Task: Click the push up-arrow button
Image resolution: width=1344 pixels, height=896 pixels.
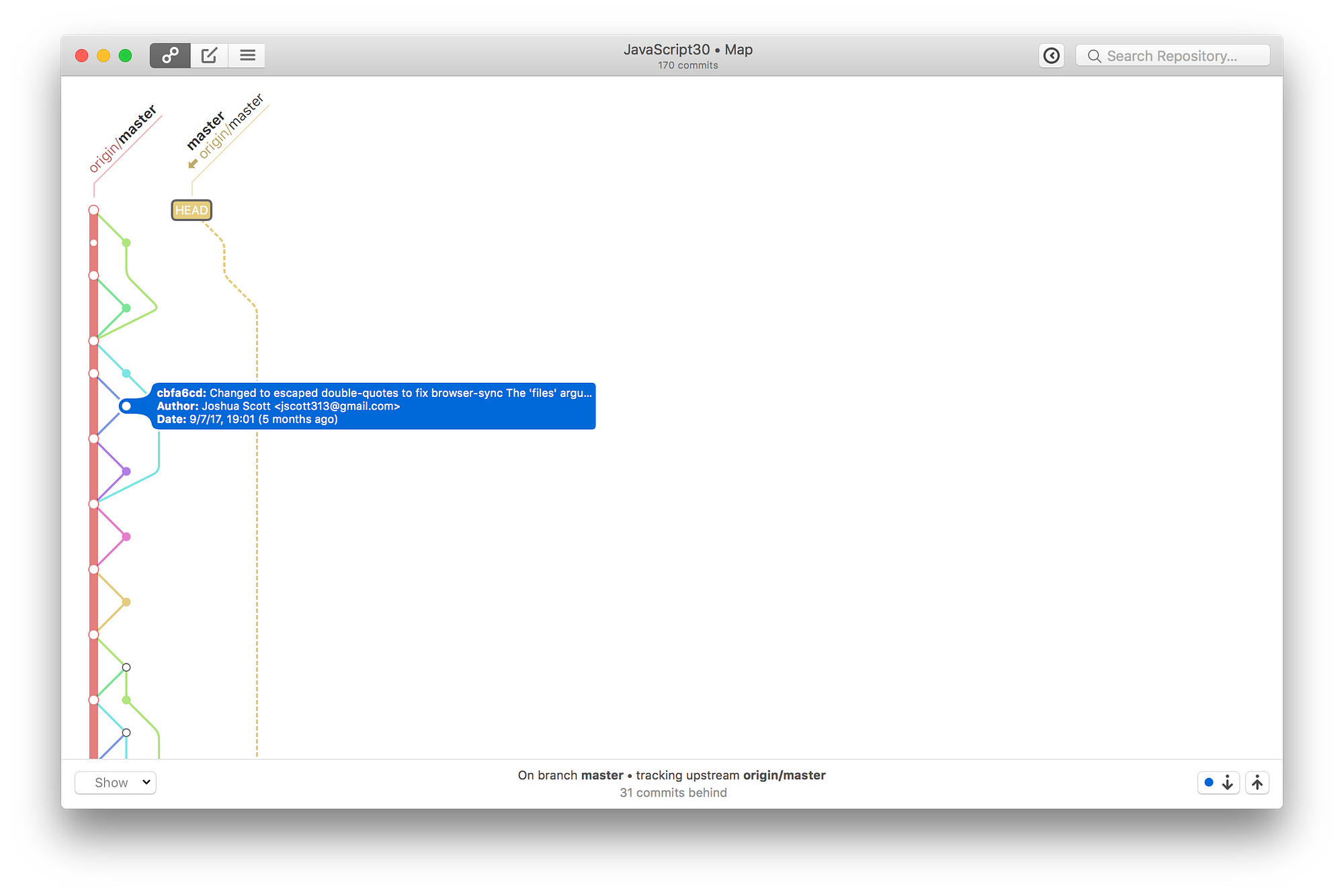Action: [1257, 782]
